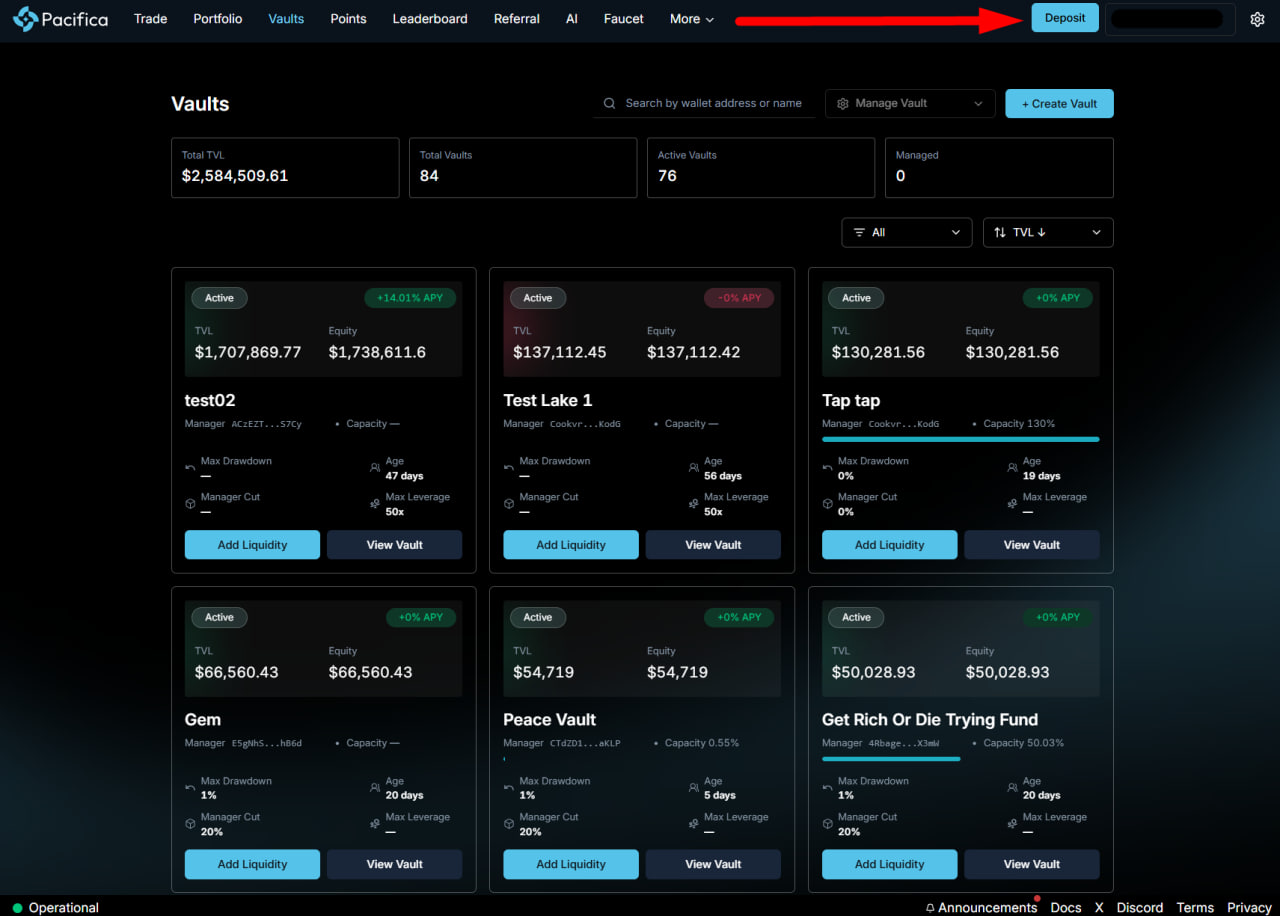
Task: View the Test Lake 1 vault
Action: 713,545
